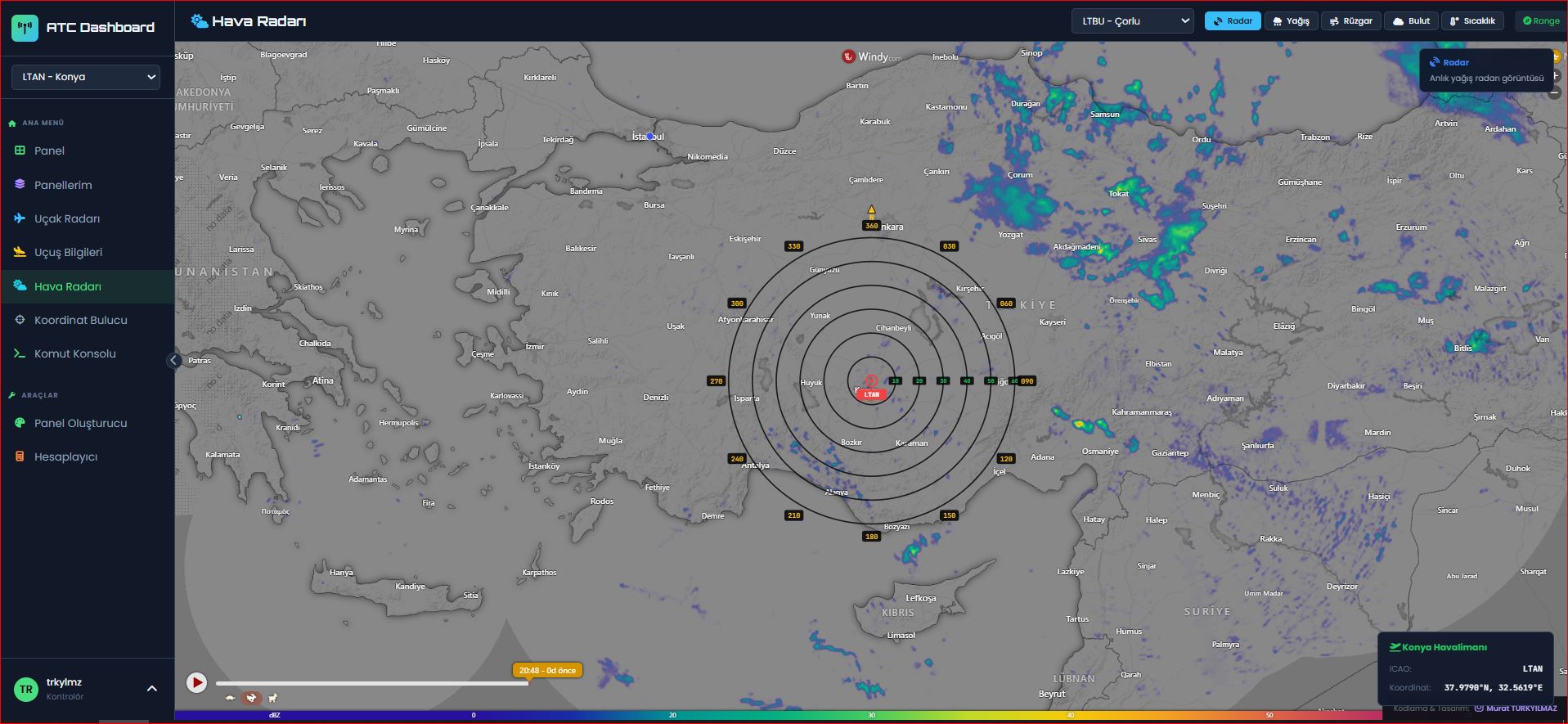Switch to Yağış precipitation layer
Viewport: 1568px width, 724px height.
(1291, 21)
